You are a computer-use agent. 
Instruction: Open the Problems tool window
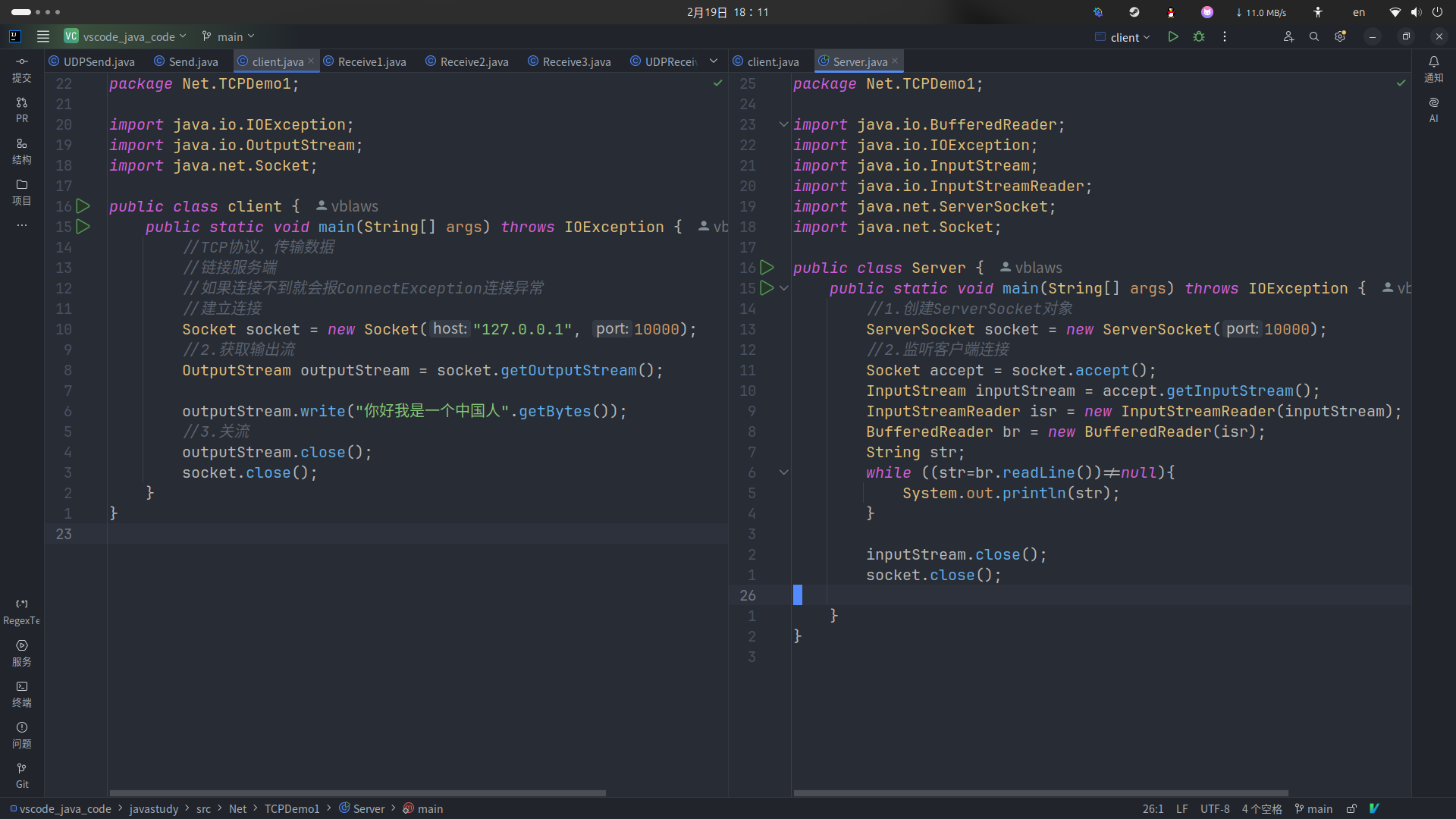click(x=21, y=735)
